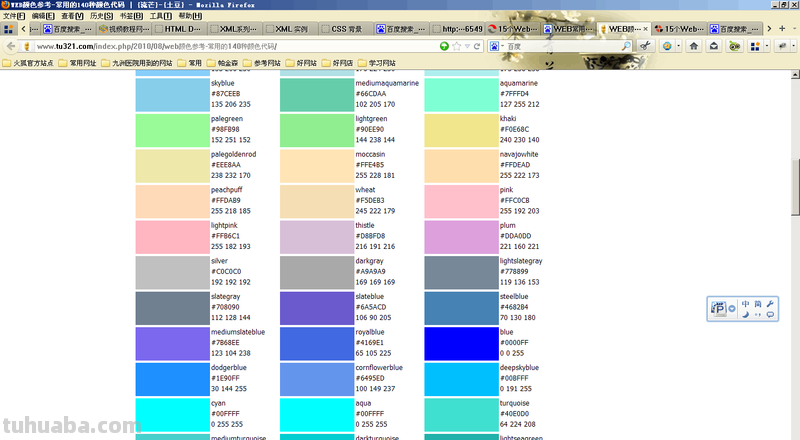Viewport: 800px width, 440px height.
Task: Toggle the 简 simplified/traditional character mode
Action: pos(758,304)
